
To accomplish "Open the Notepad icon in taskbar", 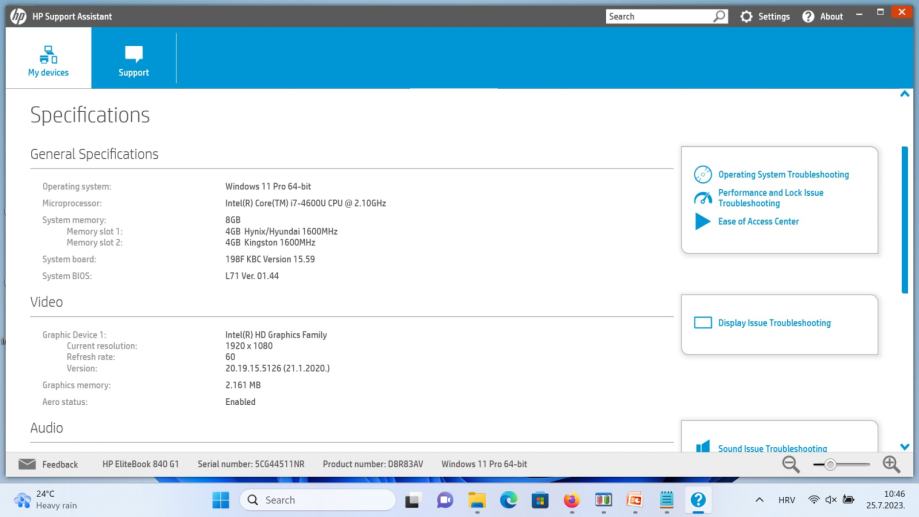I will 666,500.
